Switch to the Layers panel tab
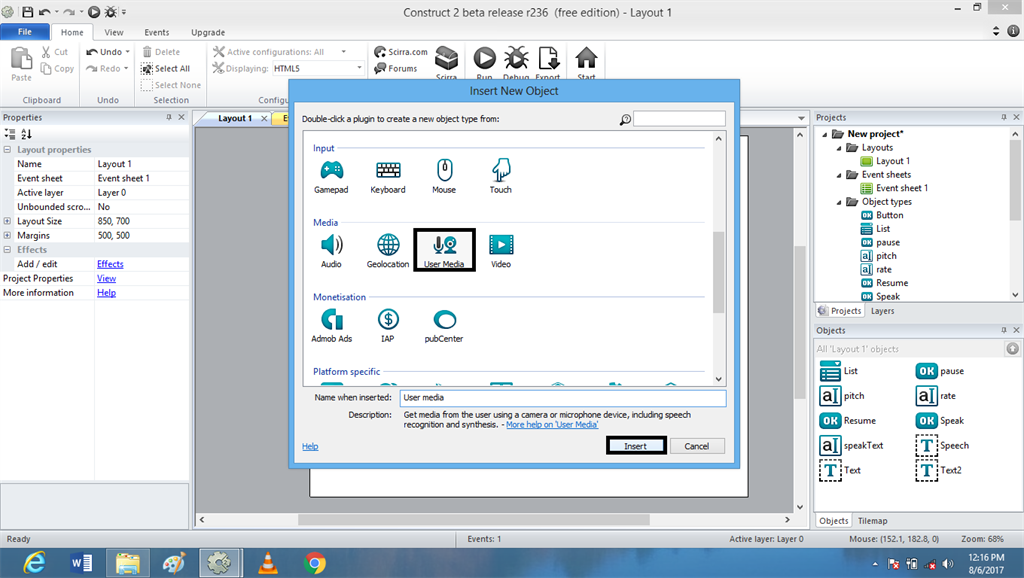The image size is (1024, 578). coord(882,311)
